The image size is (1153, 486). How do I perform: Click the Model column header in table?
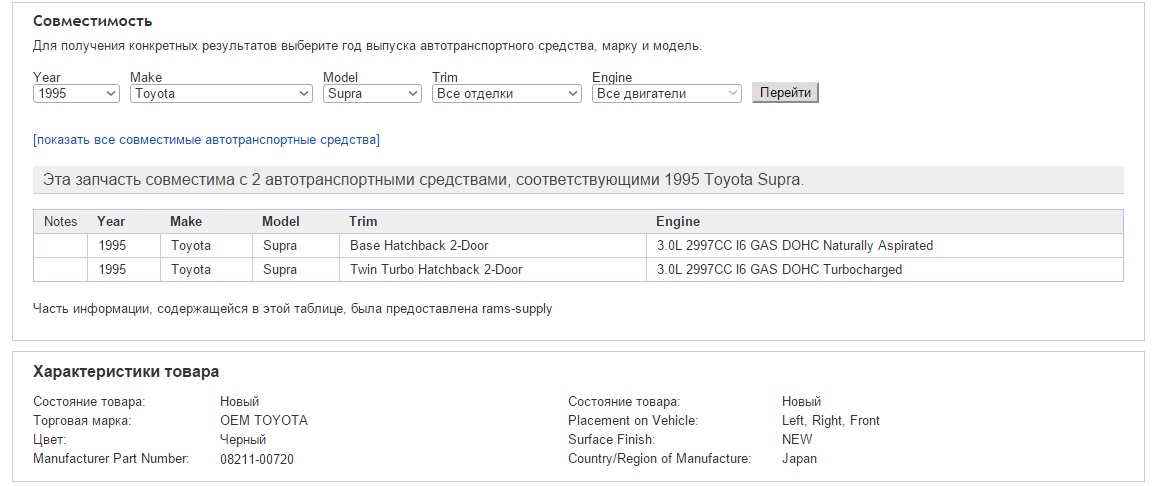click(281, 221)
